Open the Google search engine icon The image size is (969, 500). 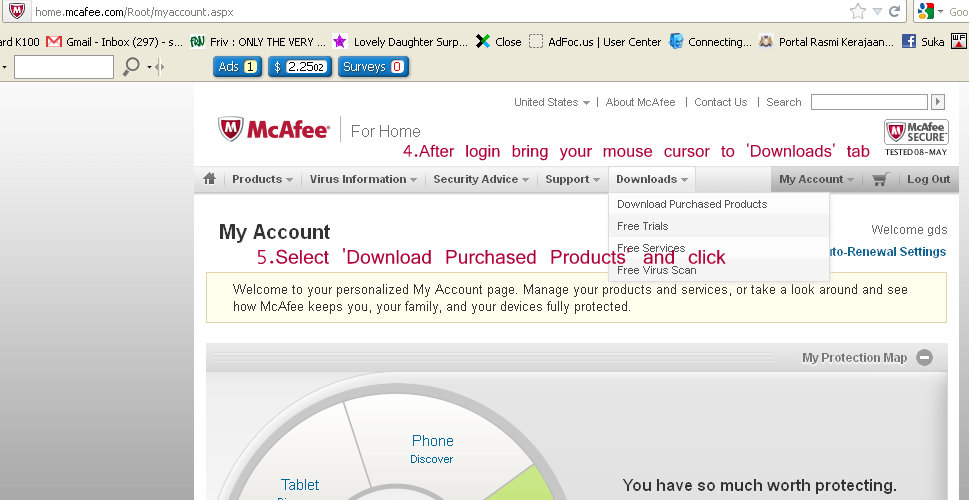click(925, 11)
